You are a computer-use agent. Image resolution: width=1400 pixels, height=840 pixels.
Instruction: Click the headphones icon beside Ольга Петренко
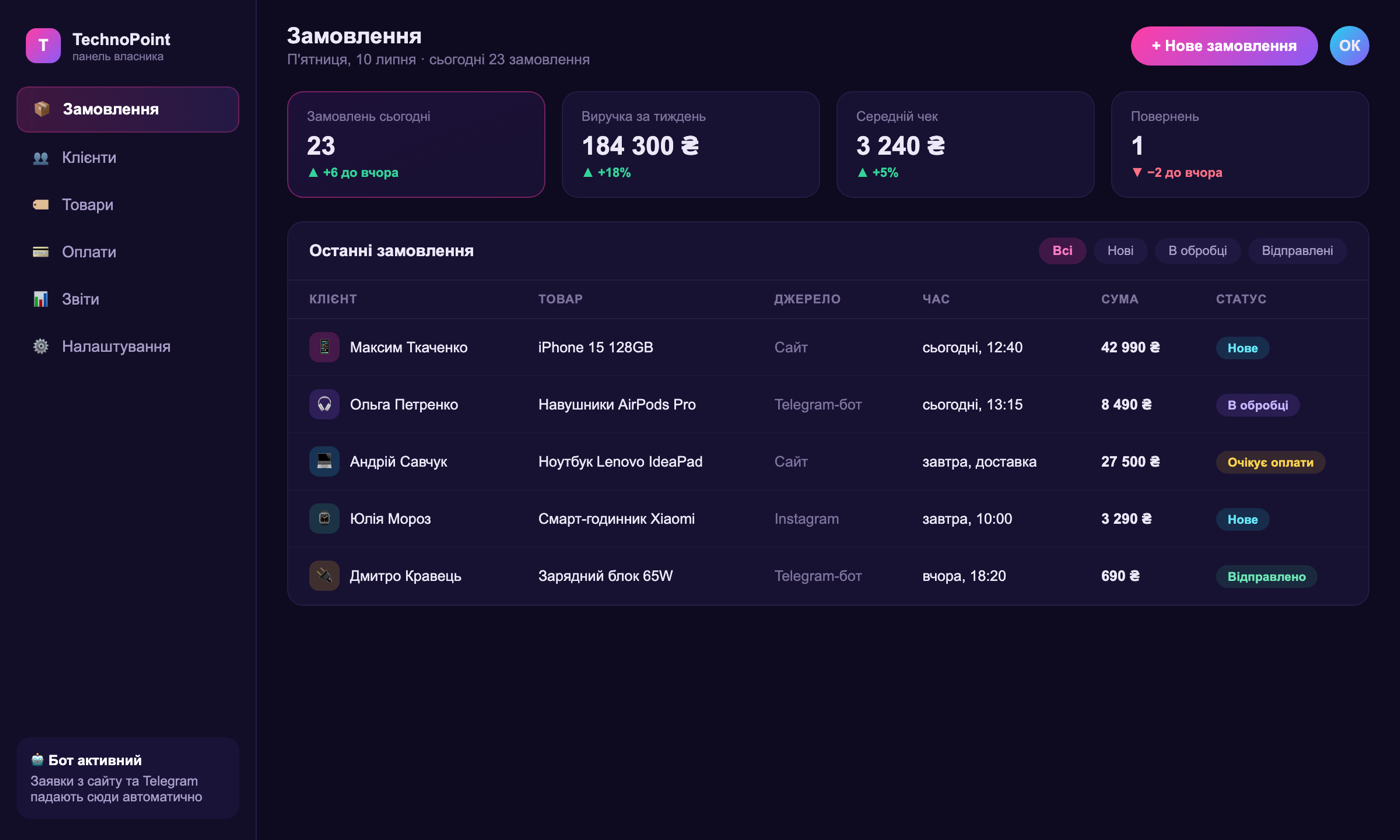click(324, 404)
